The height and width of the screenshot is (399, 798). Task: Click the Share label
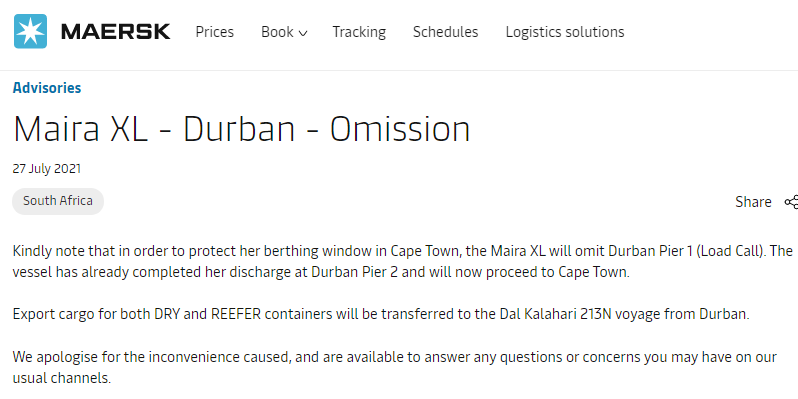tap(753, 202)
